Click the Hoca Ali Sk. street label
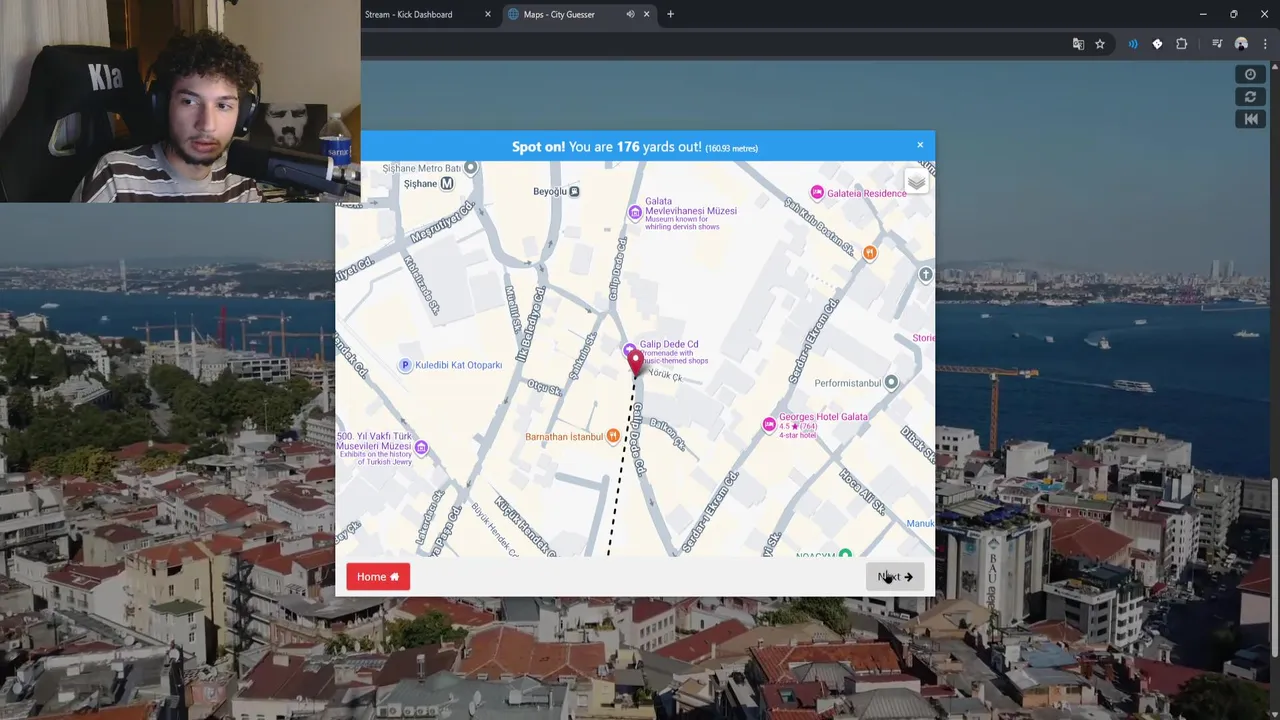Viewport: 1280px width, 720px height. [x=862, y=491]
